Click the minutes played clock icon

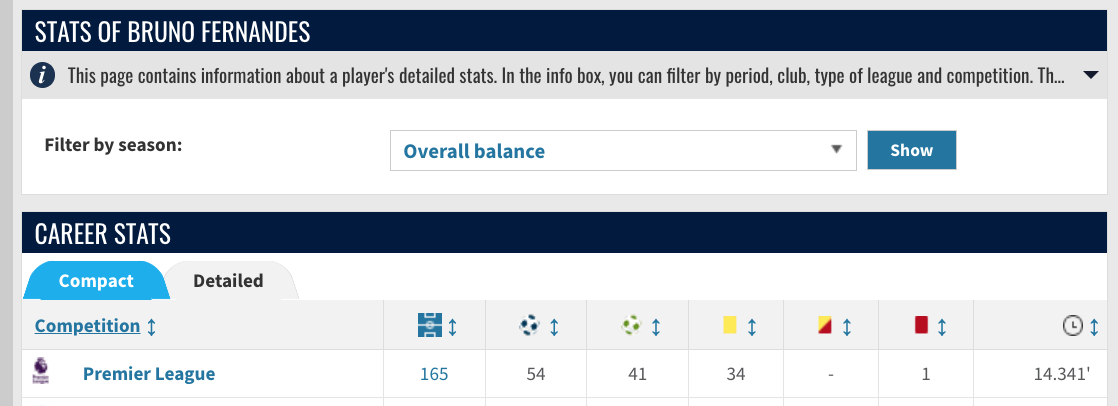pos(1072,327)
